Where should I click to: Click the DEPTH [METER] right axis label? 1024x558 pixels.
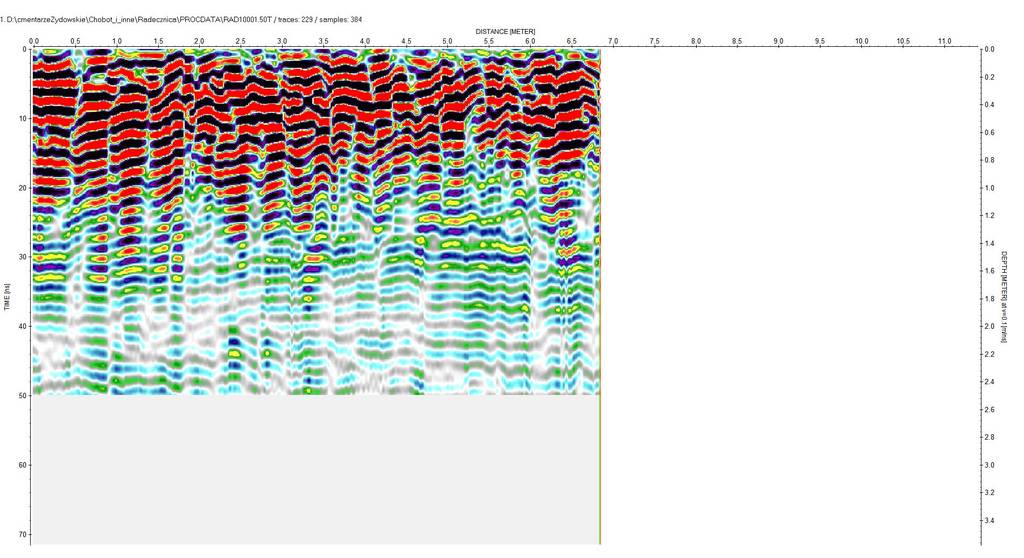pos(1004,296)
